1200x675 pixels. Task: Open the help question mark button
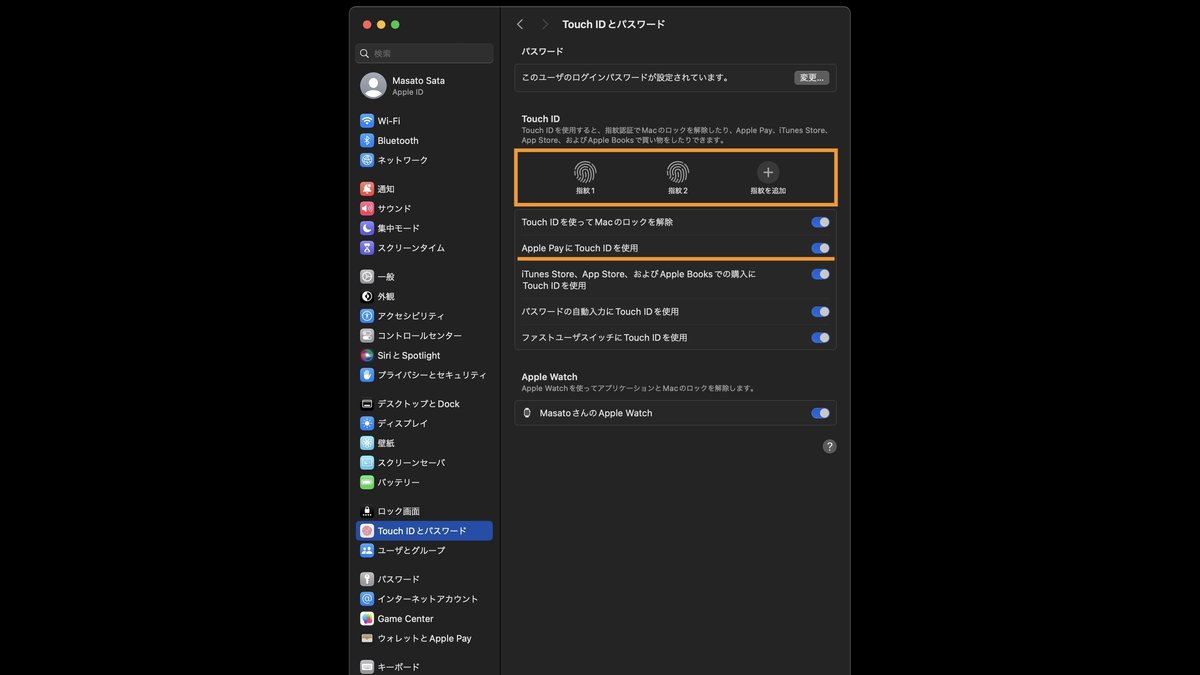[829, 447]
